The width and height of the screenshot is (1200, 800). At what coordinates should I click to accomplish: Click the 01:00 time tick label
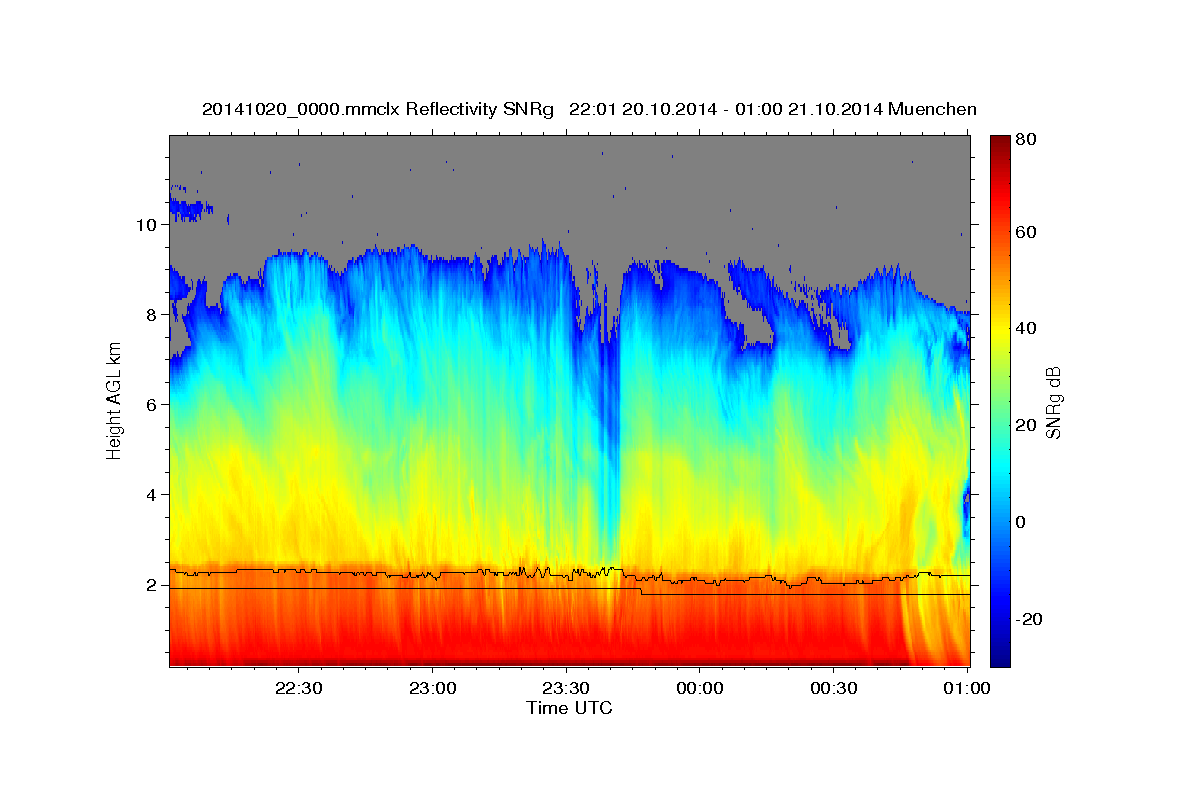click(967, 688)
